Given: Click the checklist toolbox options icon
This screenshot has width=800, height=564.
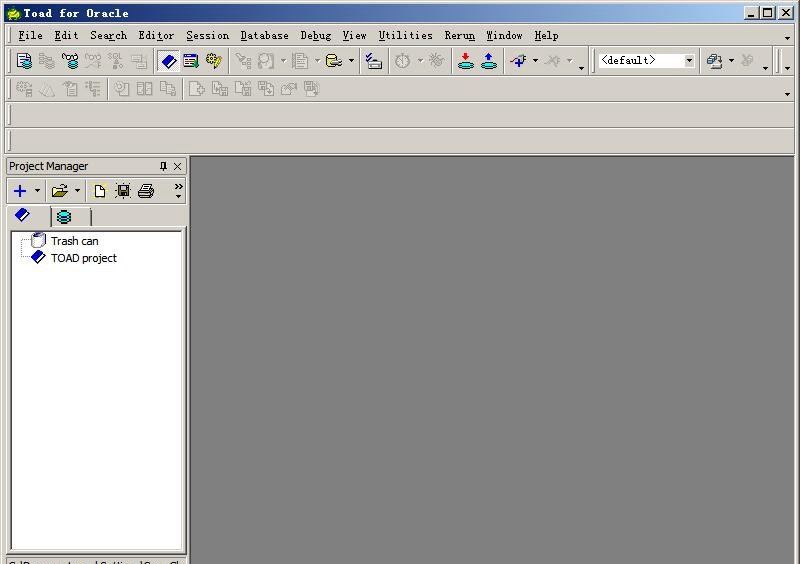Looking at the screenshot, I should point(373,61).
